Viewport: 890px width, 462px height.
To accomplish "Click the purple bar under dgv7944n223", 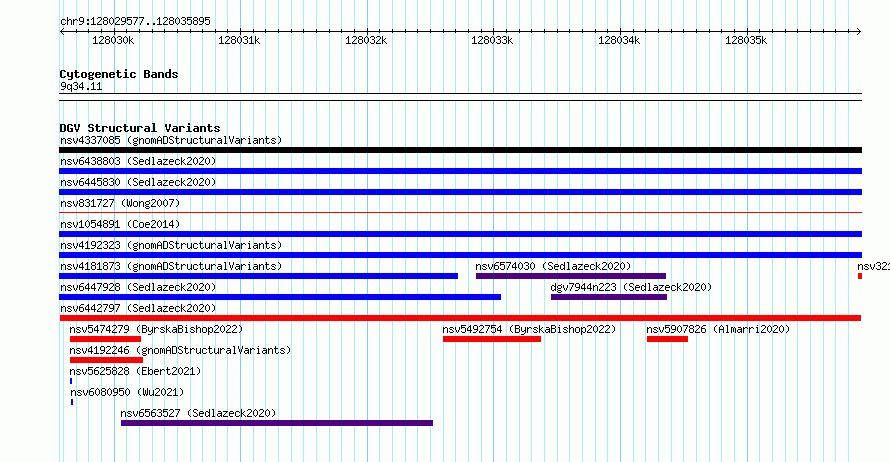I will point(609,297).
